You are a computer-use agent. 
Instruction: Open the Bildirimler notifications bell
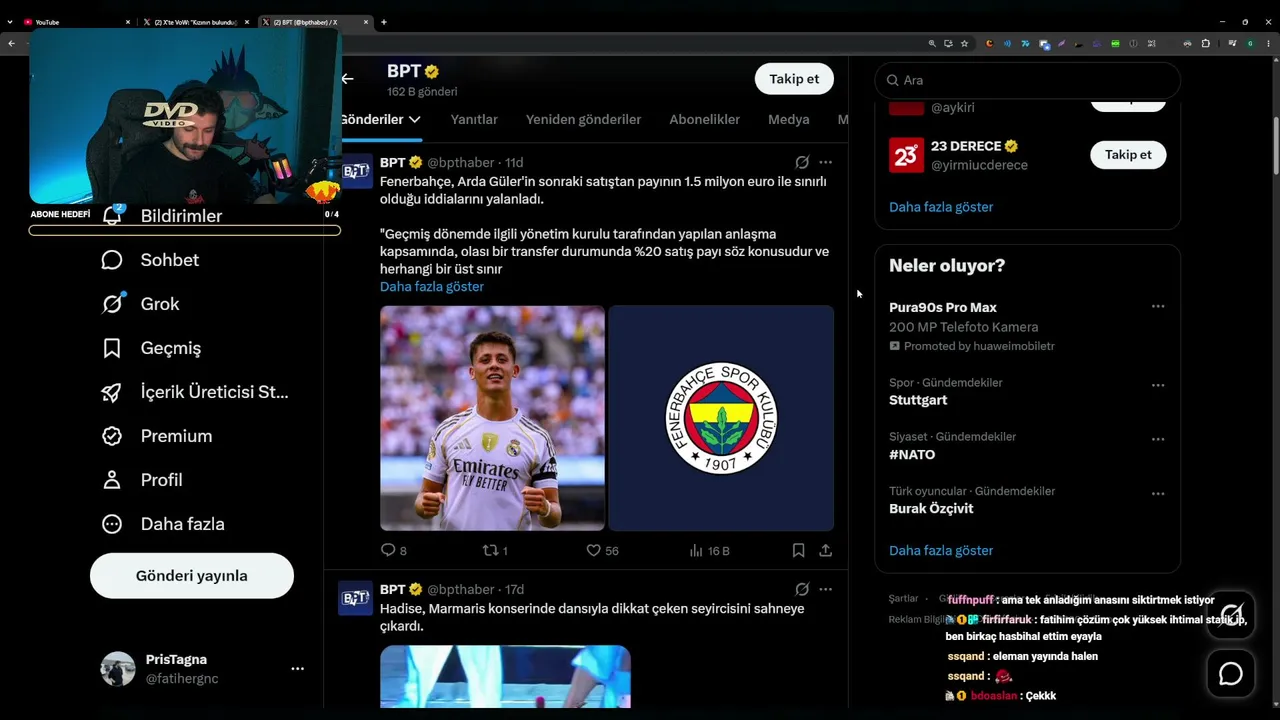pyautogui.click(x=112, y=215)
